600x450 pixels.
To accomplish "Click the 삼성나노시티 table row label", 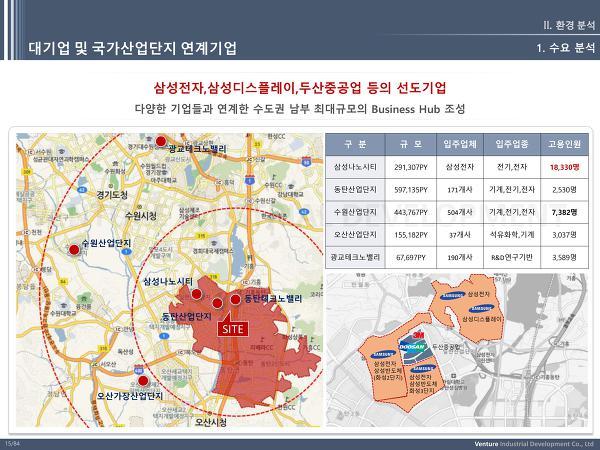I will (x=355, y=167).
